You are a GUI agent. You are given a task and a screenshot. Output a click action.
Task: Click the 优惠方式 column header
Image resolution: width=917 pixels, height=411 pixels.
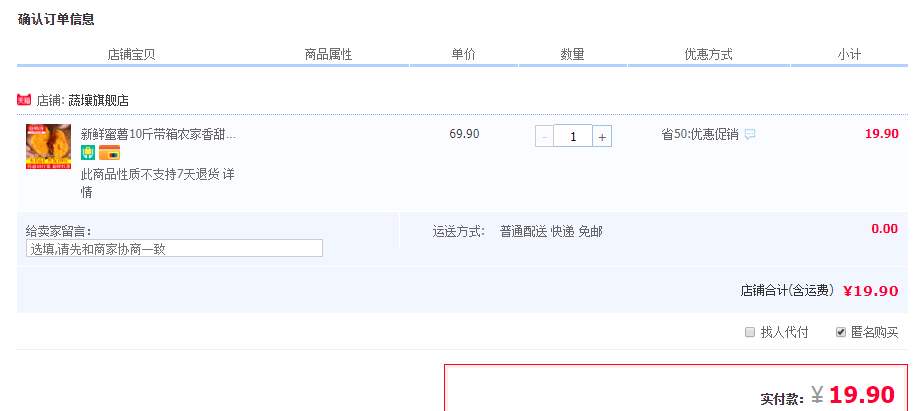pos(709,55)
